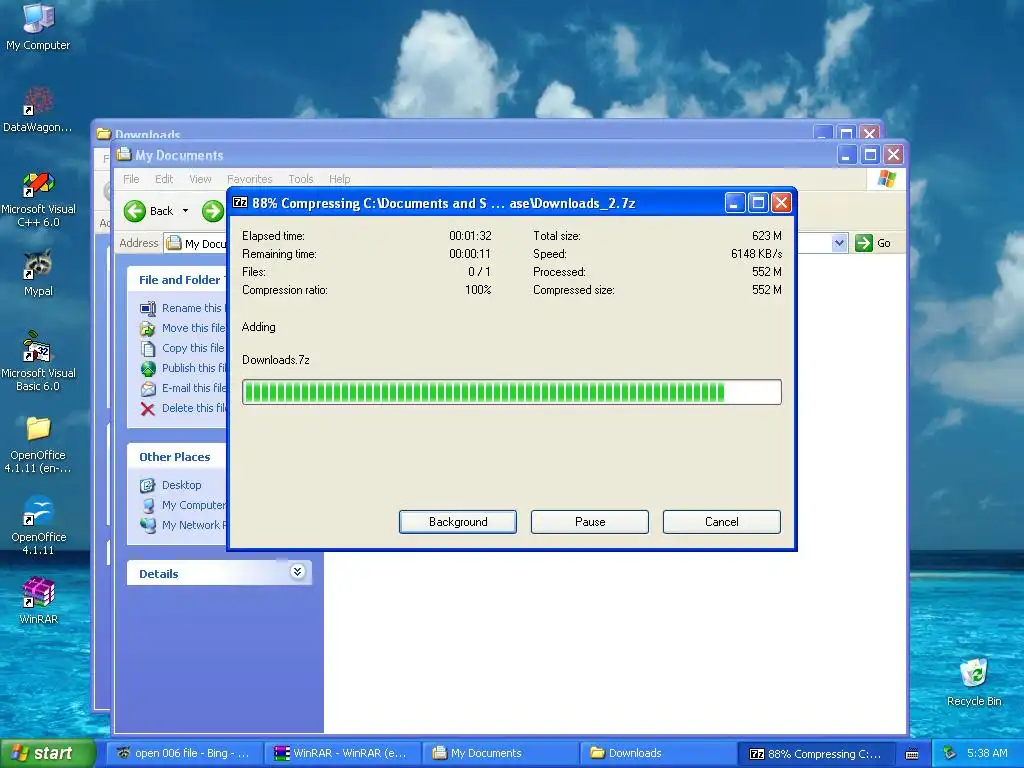
Task: Switch to the Bing browser taskbar button
Action: [184, 754]
